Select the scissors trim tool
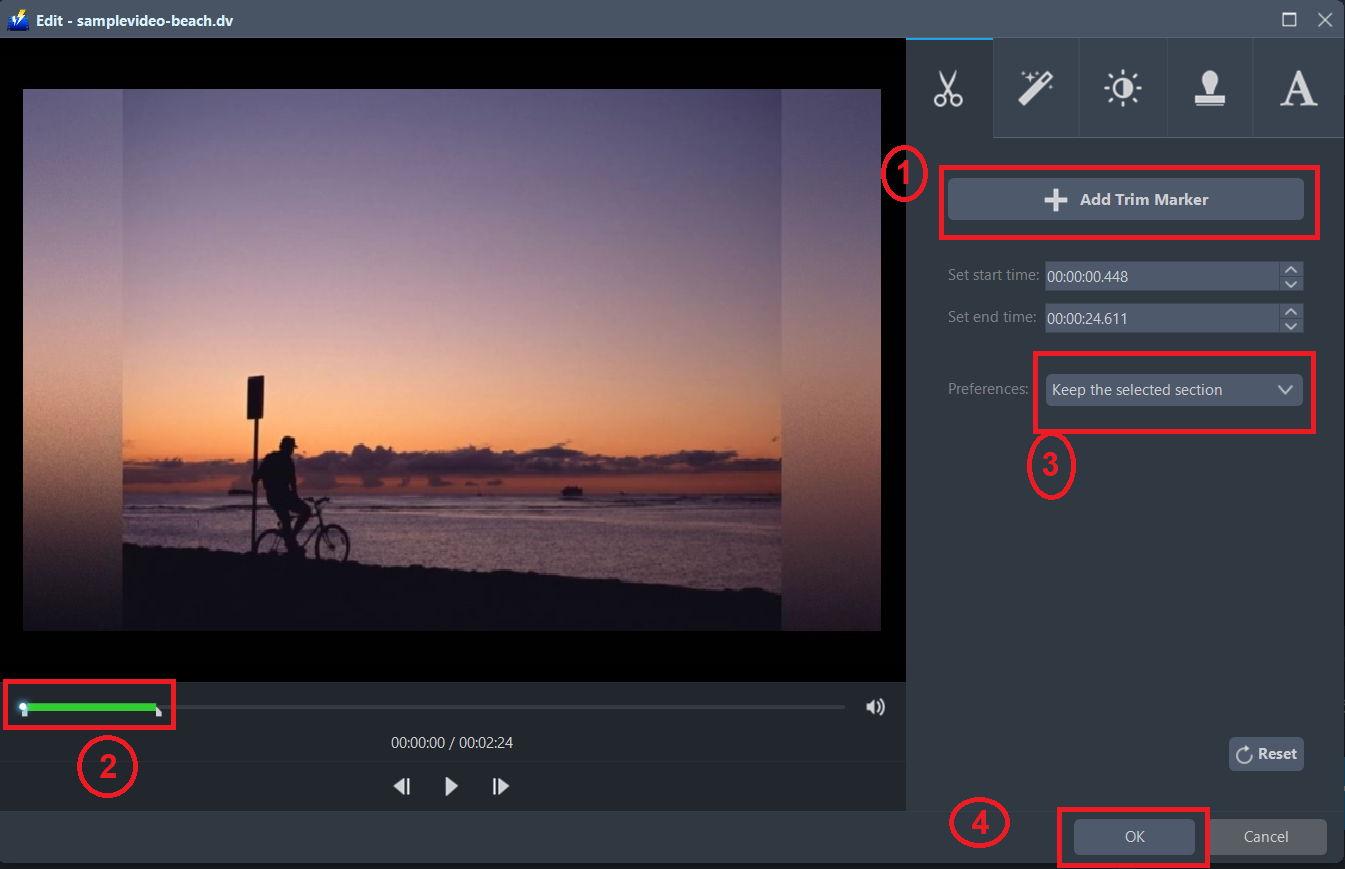 pyautogui.click(x=948, y=88)
